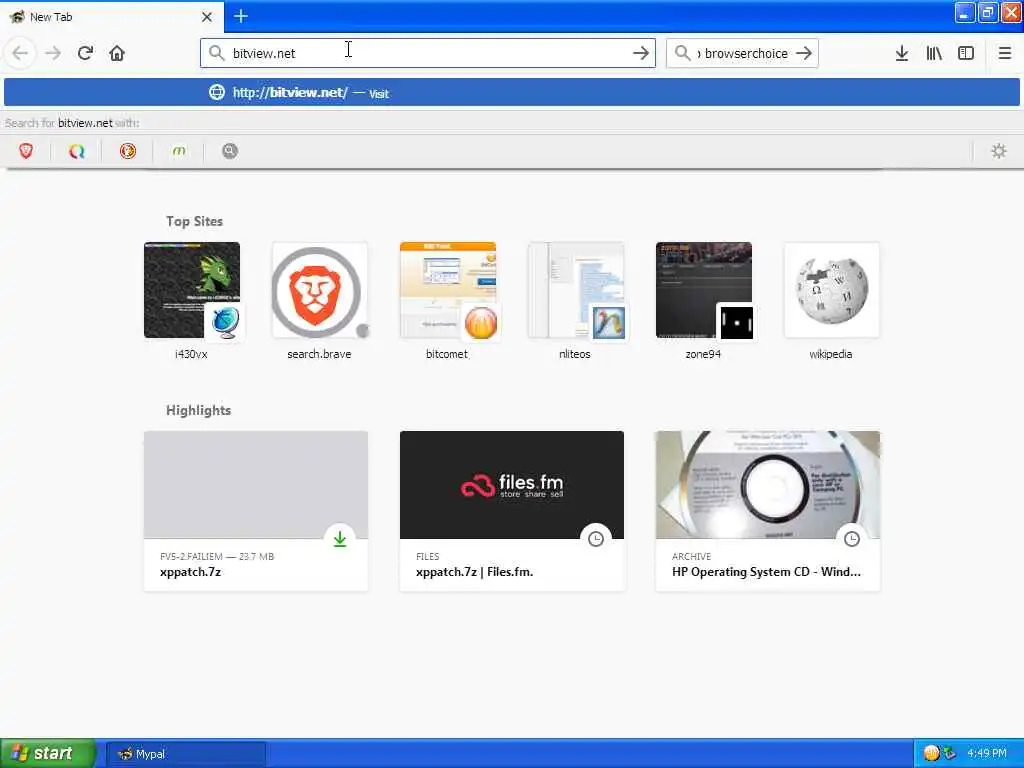Open the i430vx top site tile
The height and width of the screenshot is (768, 1024).
coord(191,290)
